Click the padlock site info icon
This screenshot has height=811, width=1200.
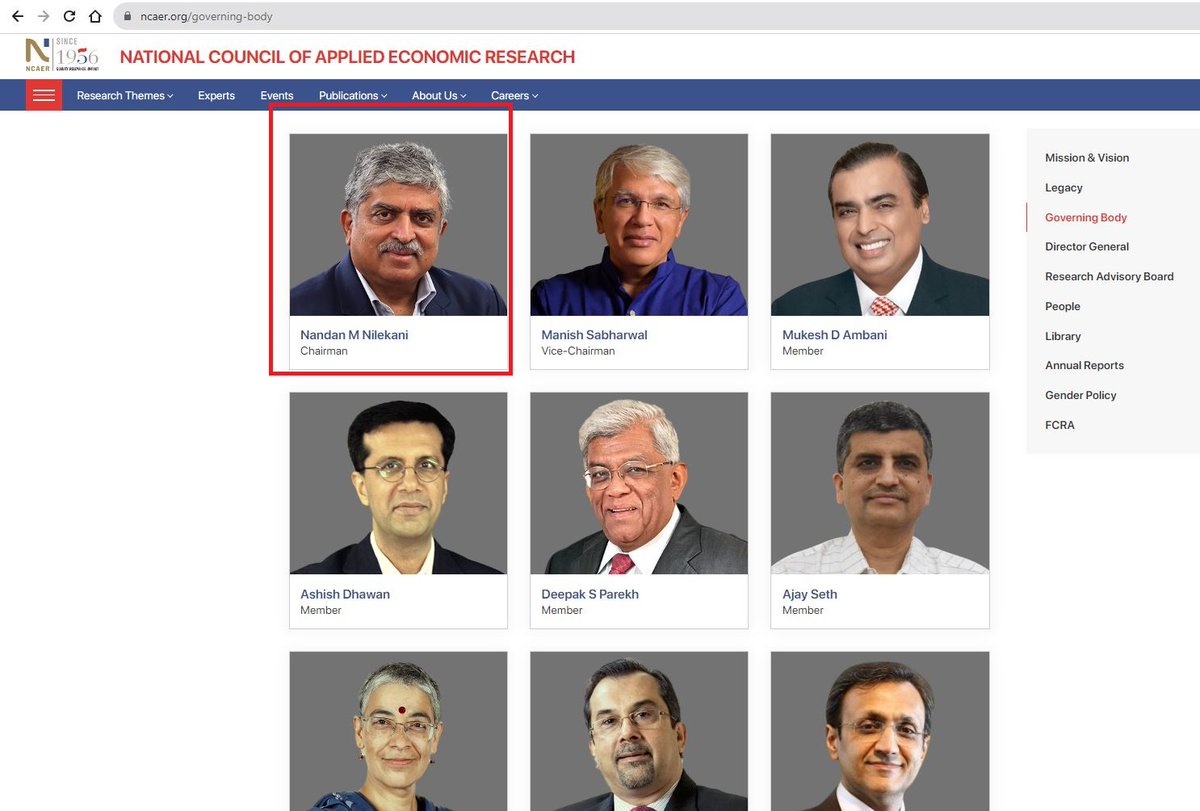(127, 17)
